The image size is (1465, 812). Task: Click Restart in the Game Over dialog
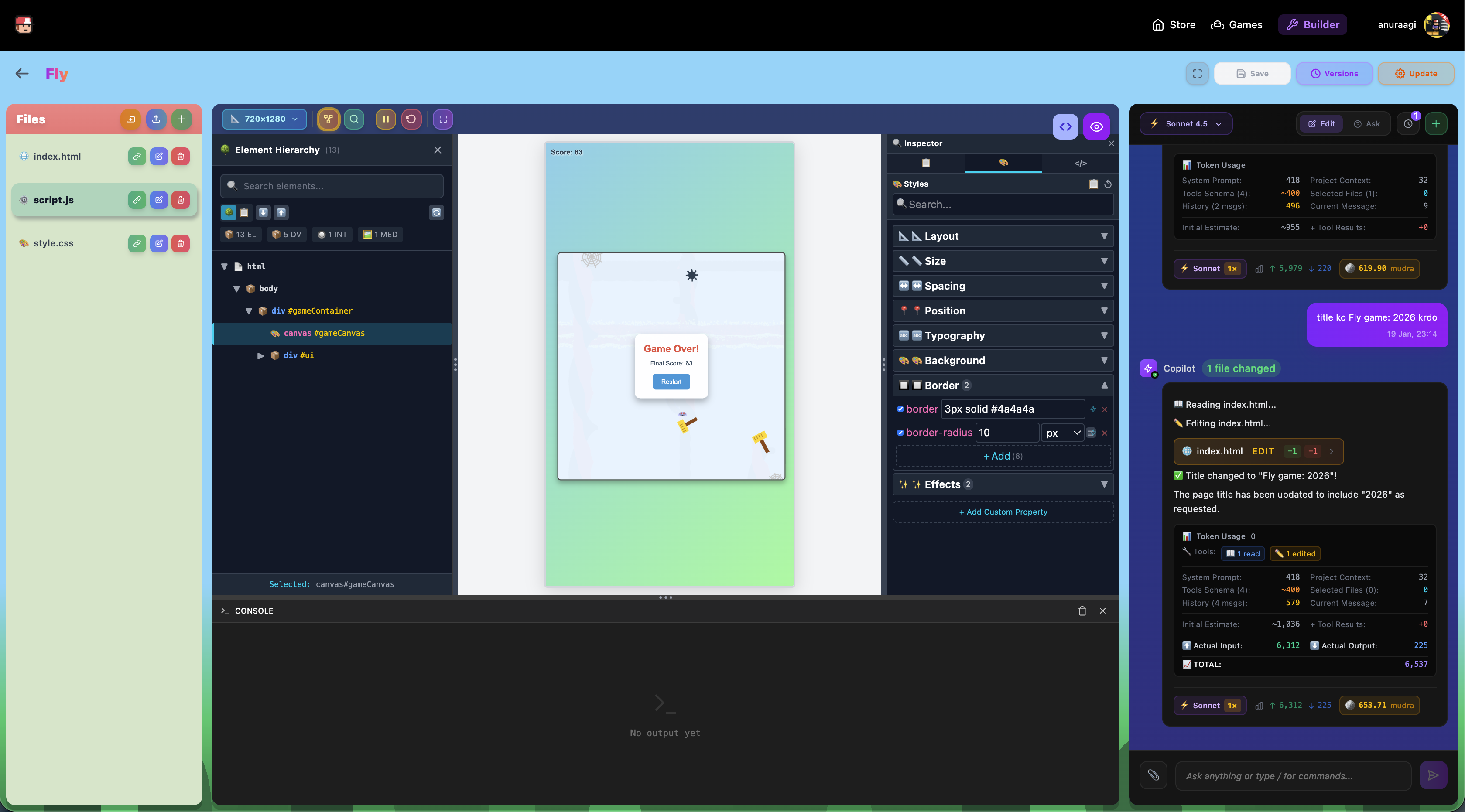click(671, 382)
